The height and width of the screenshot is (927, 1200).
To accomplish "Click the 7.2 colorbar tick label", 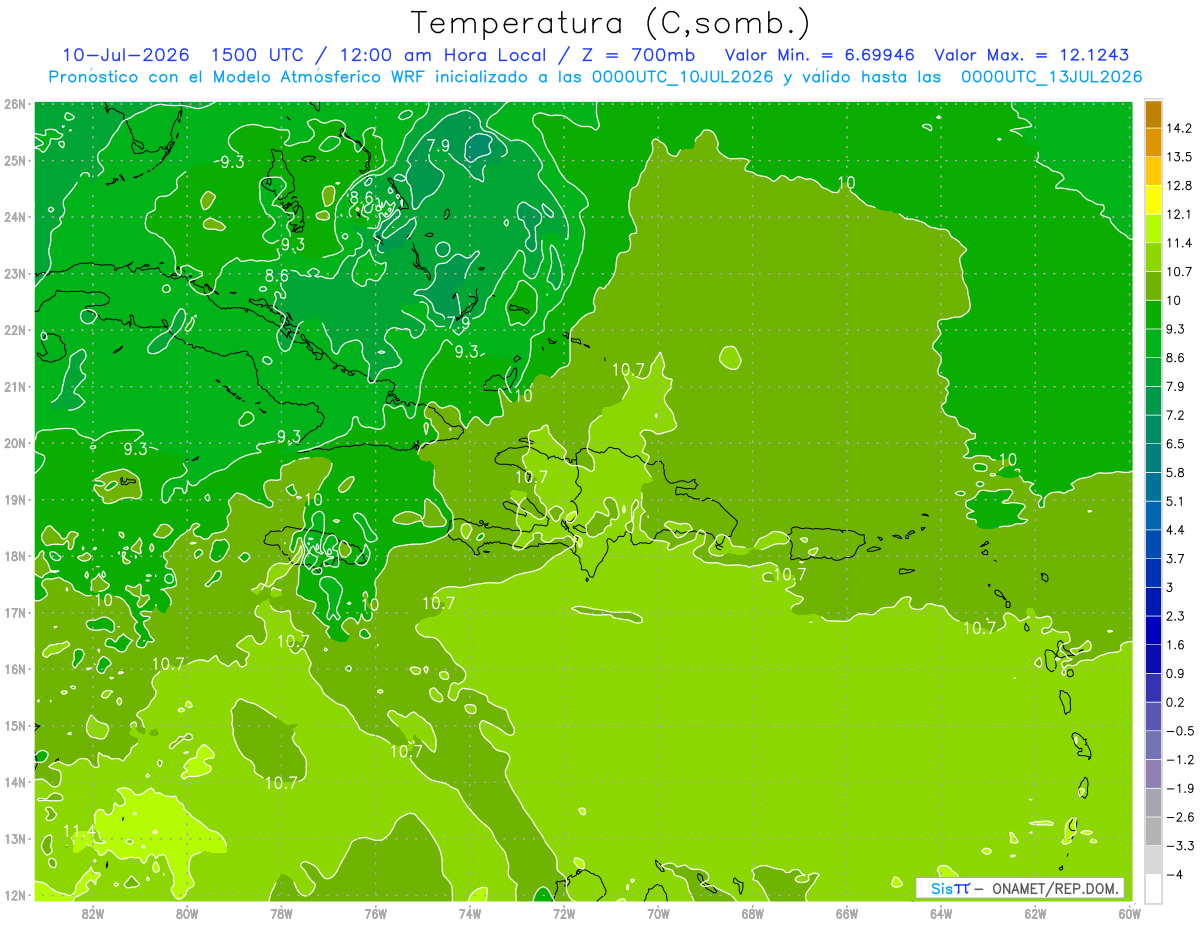I will (x=1176, y=415).
